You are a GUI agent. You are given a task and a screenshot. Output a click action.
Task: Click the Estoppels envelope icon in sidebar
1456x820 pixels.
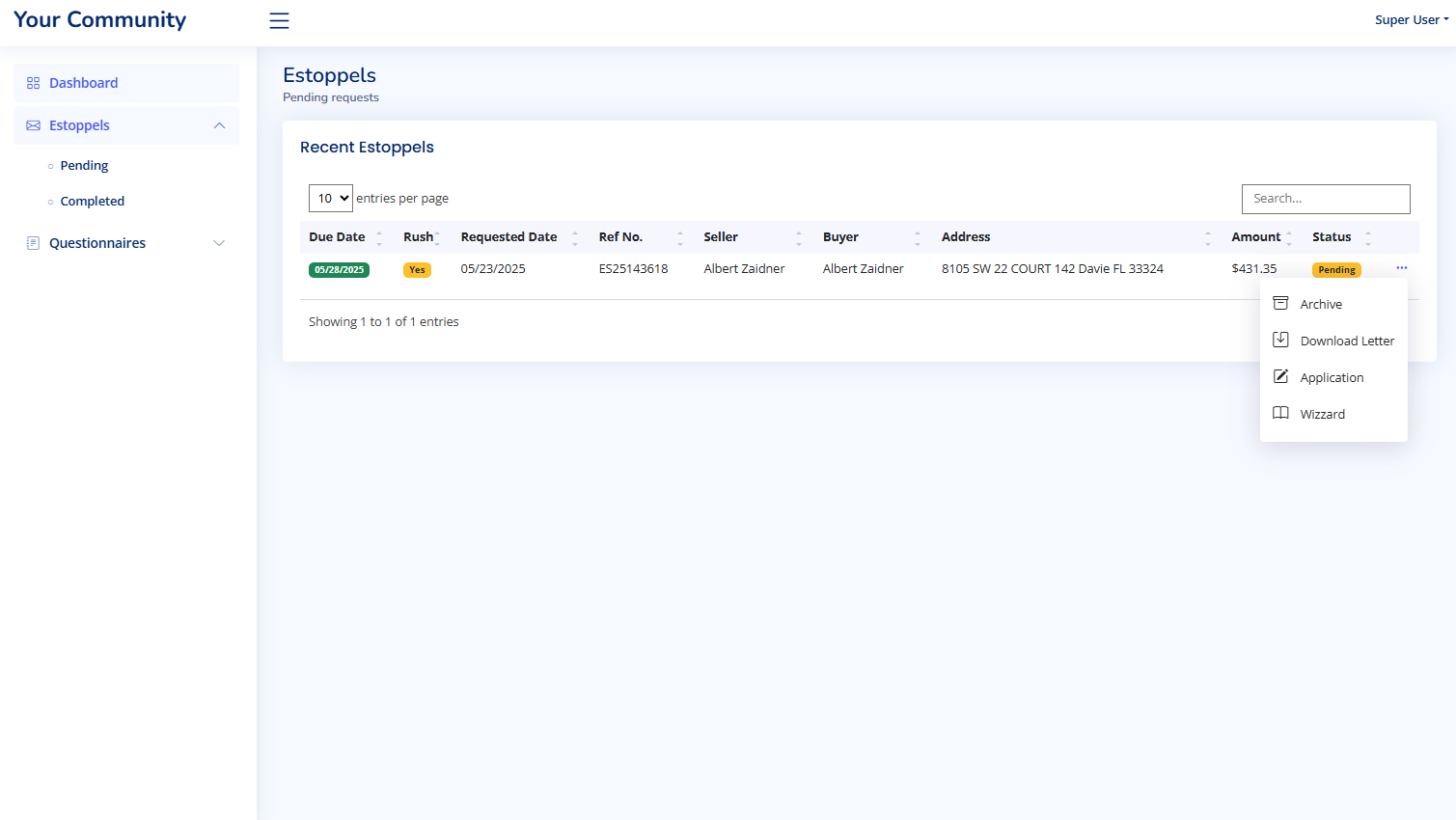click(33, 125)
